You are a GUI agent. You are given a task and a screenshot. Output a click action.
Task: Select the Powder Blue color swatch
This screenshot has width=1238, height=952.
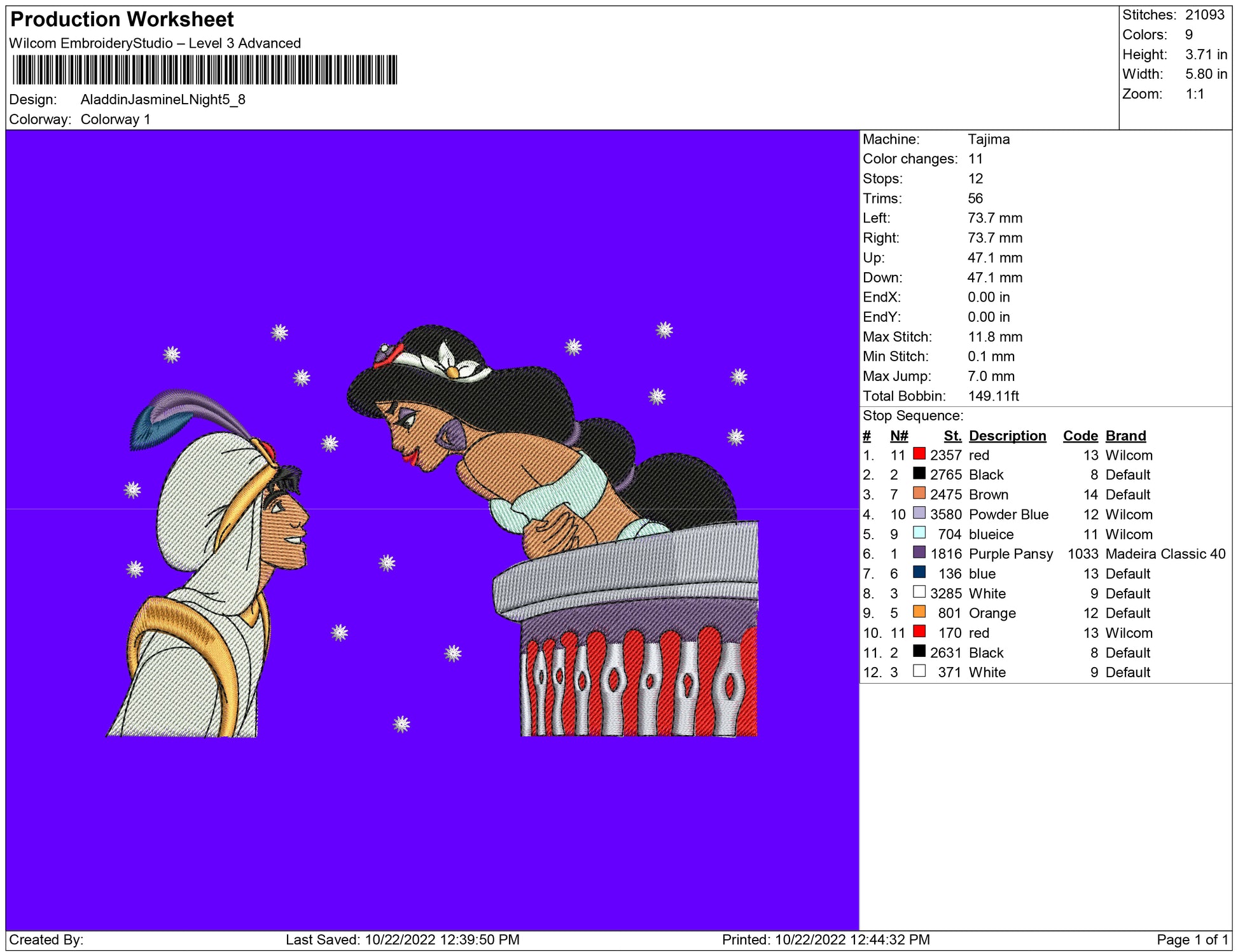[x=919, y=513]
